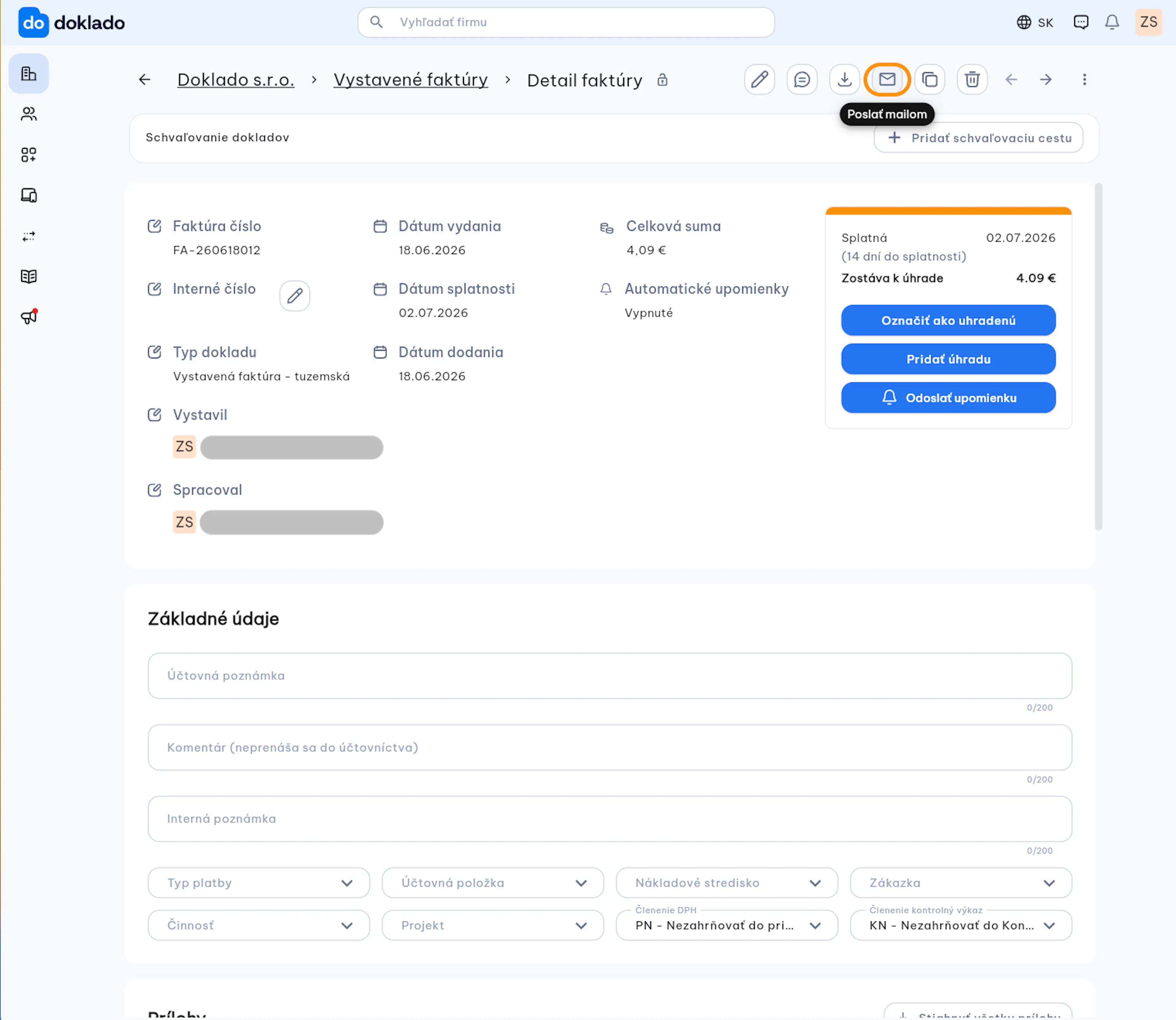The image size is (1176, 1020).
Task: Click edit icon beside Typ dokladu
Action: tap(154, 352)
